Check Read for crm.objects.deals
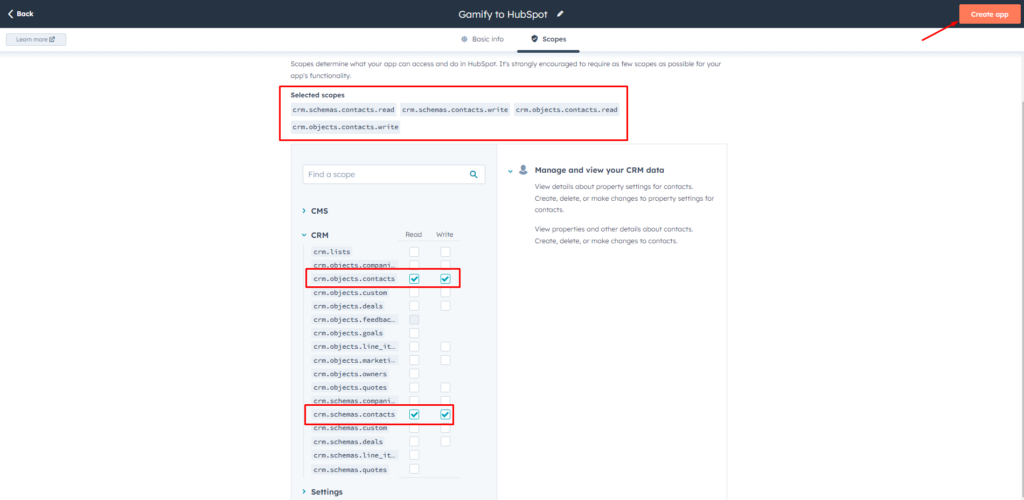Viewport: 1024px width, 500px height. [x=414, y=305]
